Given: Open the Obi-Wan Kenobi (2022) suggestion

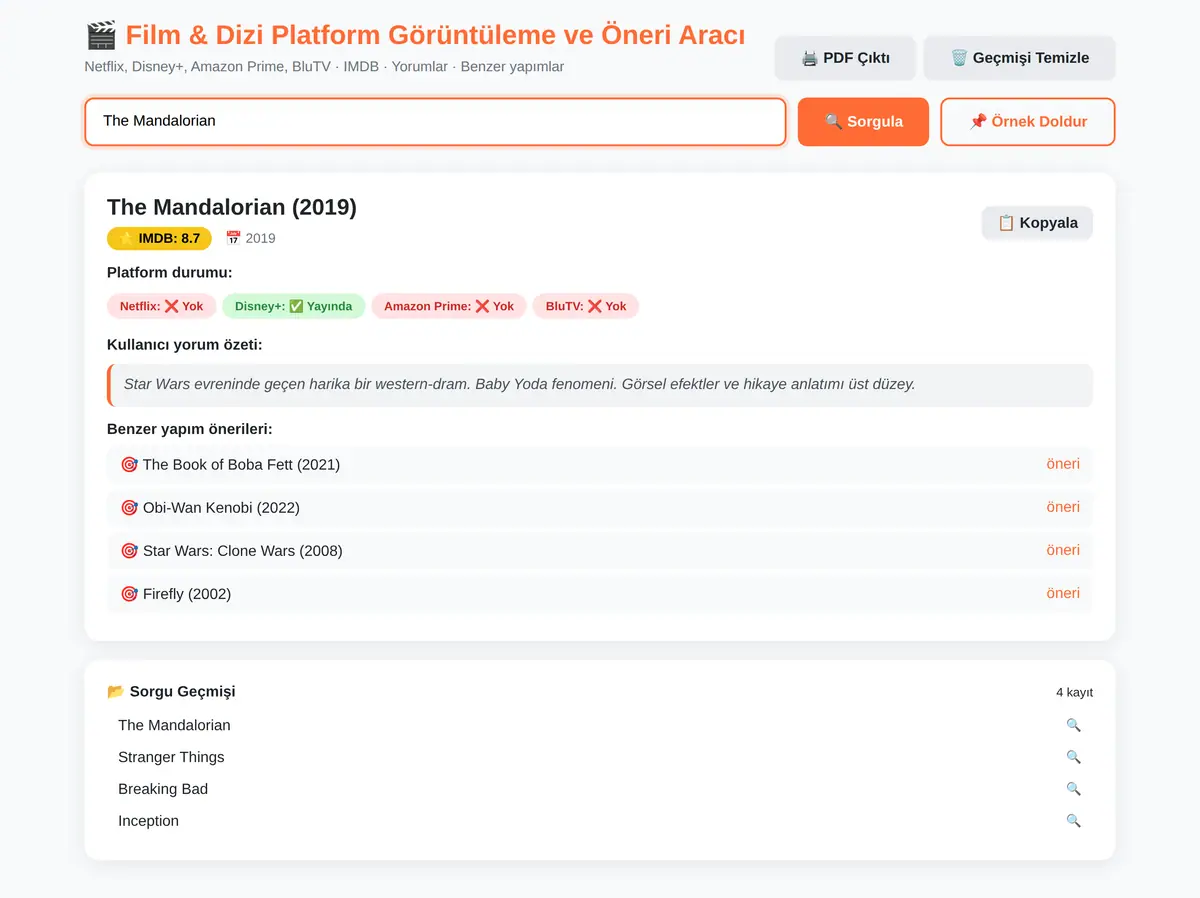Looking at the screenshot, I should [600, 507].
